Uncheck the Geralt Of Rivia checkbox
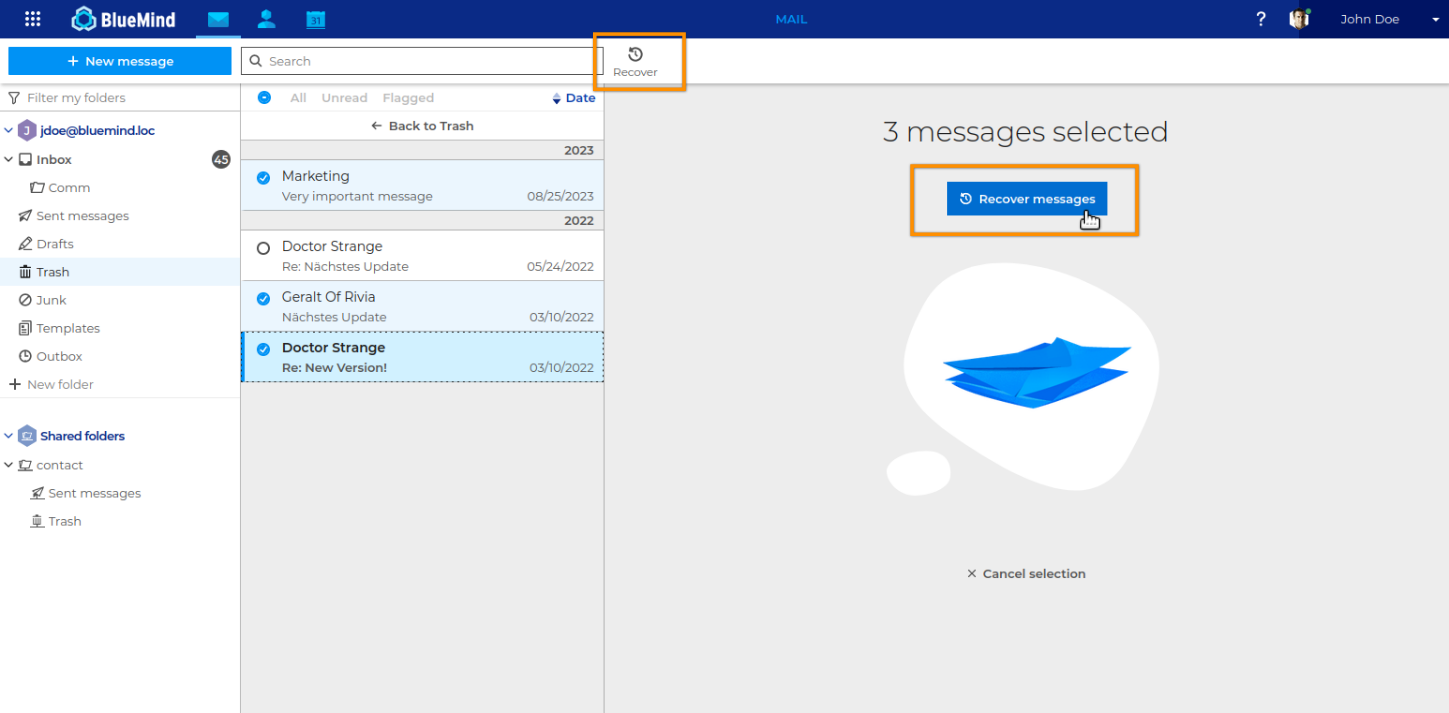This screenshot has height=713, width=1449. tap(263, 298)
